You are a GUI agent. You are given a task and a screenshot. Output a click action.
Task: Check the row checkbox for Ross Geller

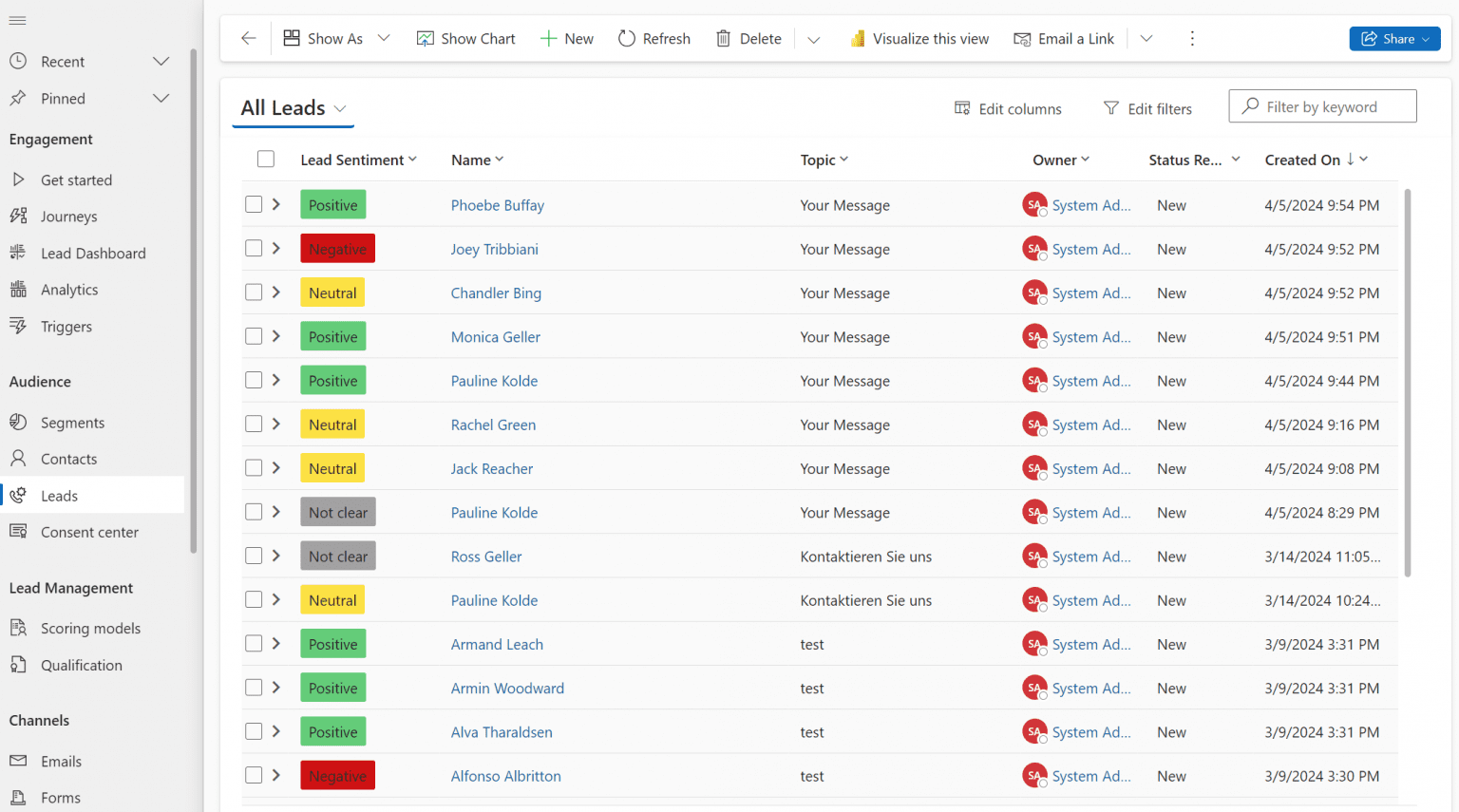coord(252,556)
